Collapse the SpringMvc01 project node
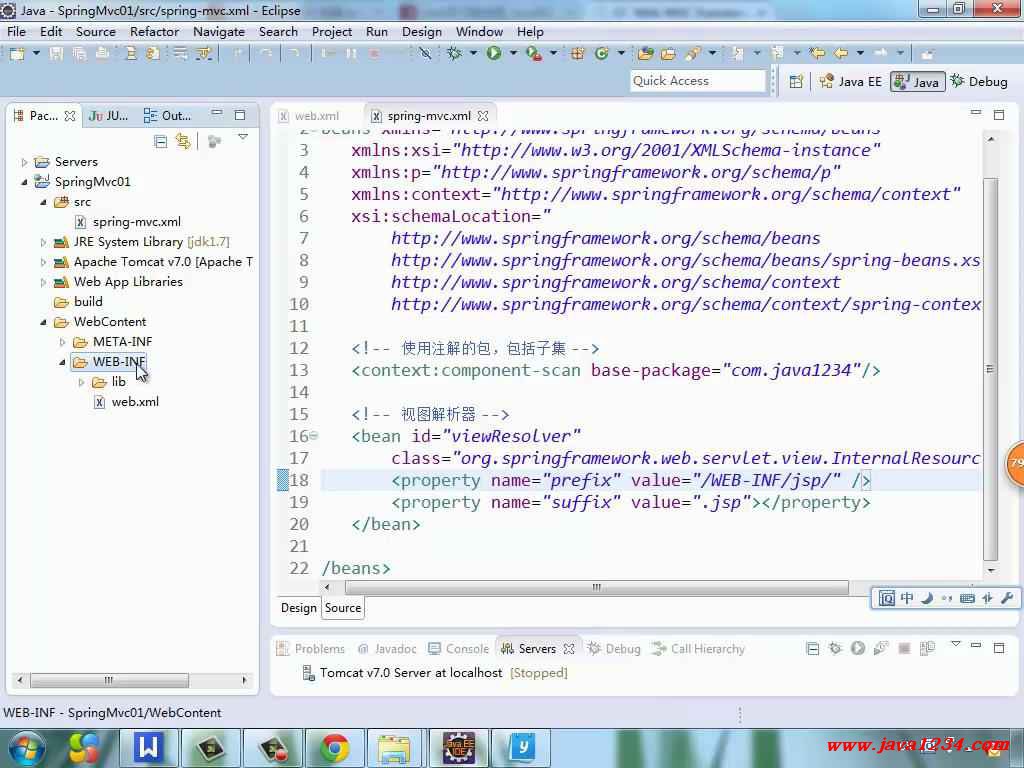The height and width of the screenshot is (768, 1024). 24,182
